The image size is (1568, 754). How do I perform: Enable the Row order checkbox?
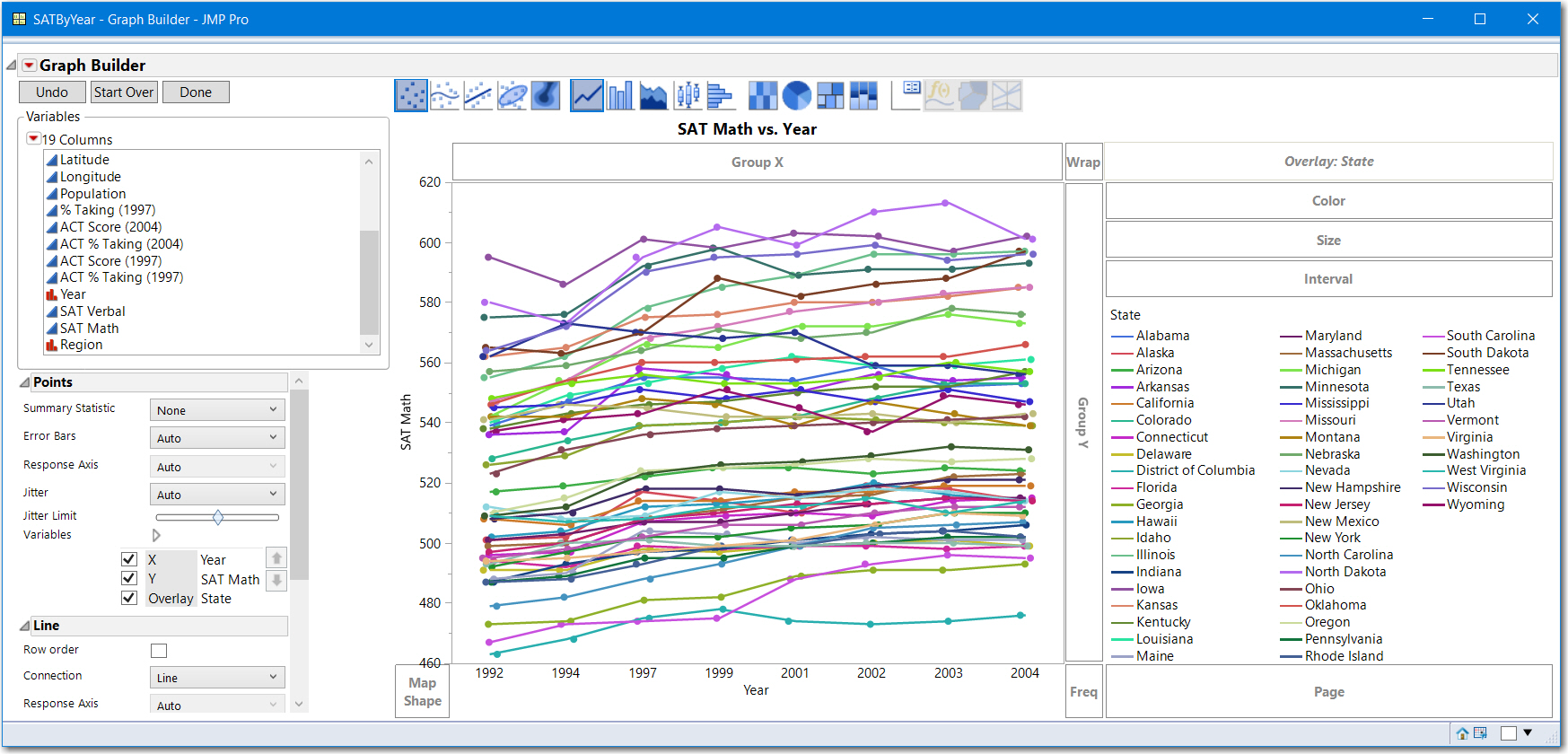[159, 651]
